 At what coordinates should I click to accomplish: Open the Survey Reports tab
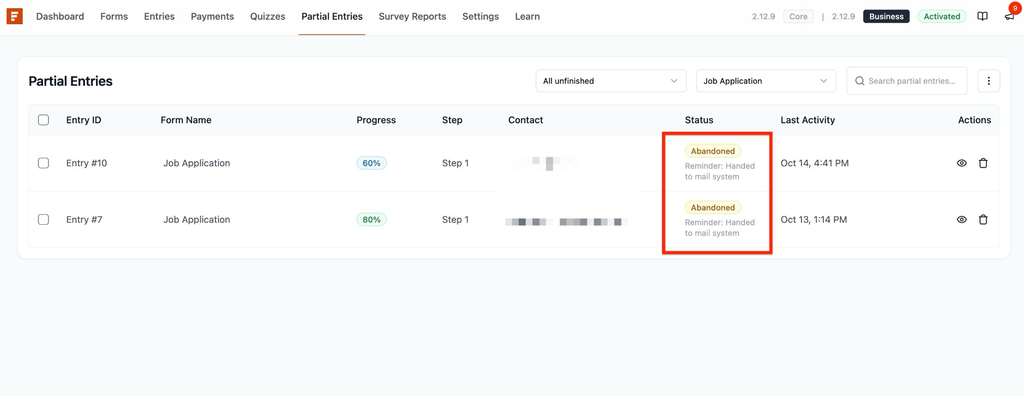413,16
